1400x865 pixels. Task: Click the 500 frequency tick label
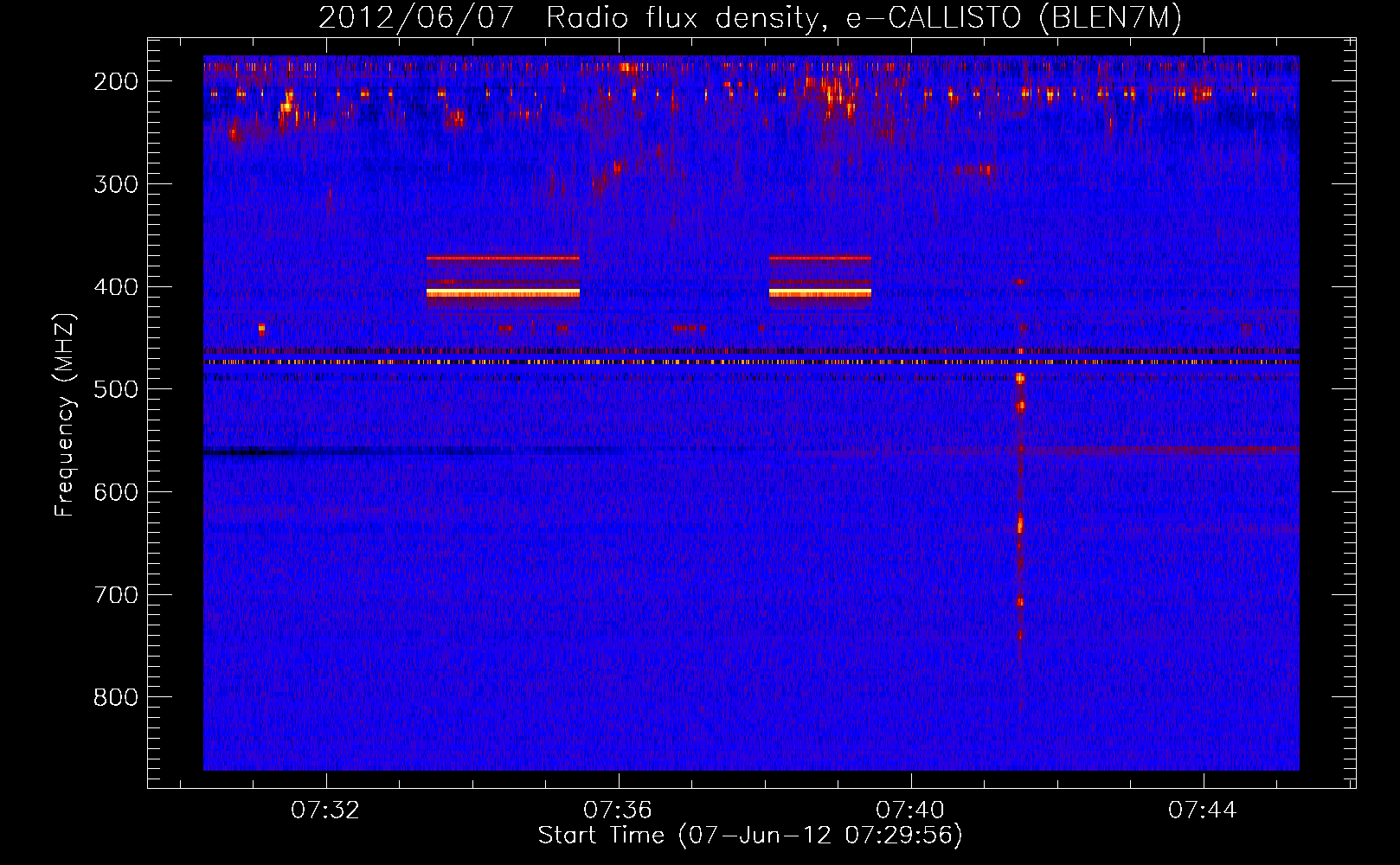pos(116,389)
